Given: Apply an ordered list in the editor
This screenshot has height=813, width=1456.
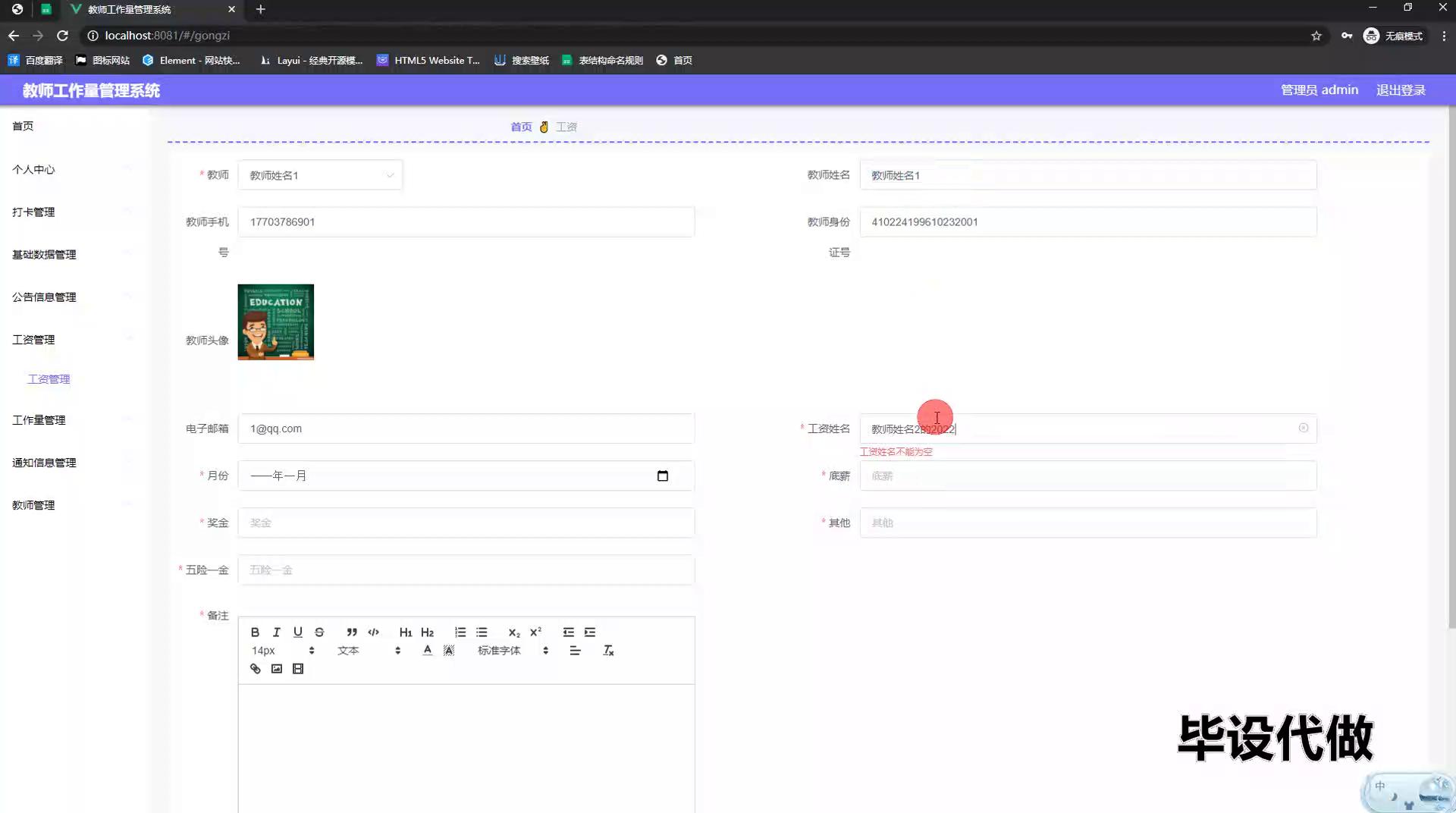Looking at the screenshot, I should coord(460,632).
